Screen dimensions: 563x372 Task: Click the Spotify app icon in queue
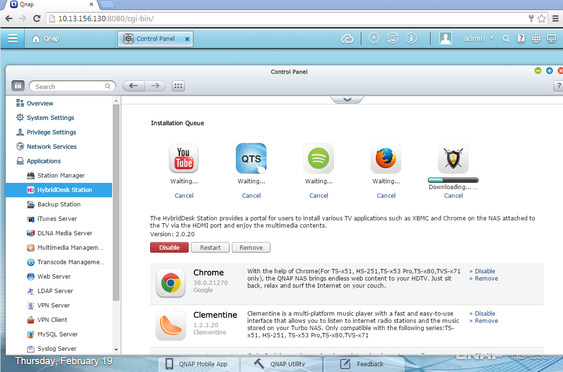coord(318,158)
